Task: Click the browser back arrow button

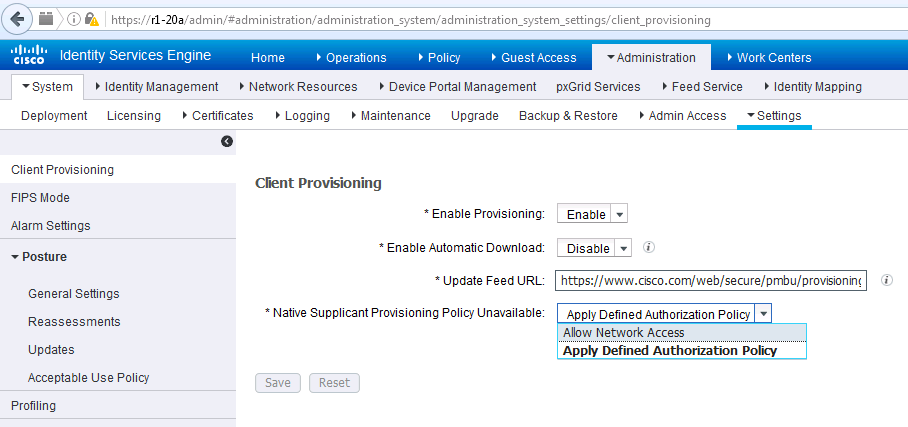Action: pyautogui.click(x=17, y=19)
